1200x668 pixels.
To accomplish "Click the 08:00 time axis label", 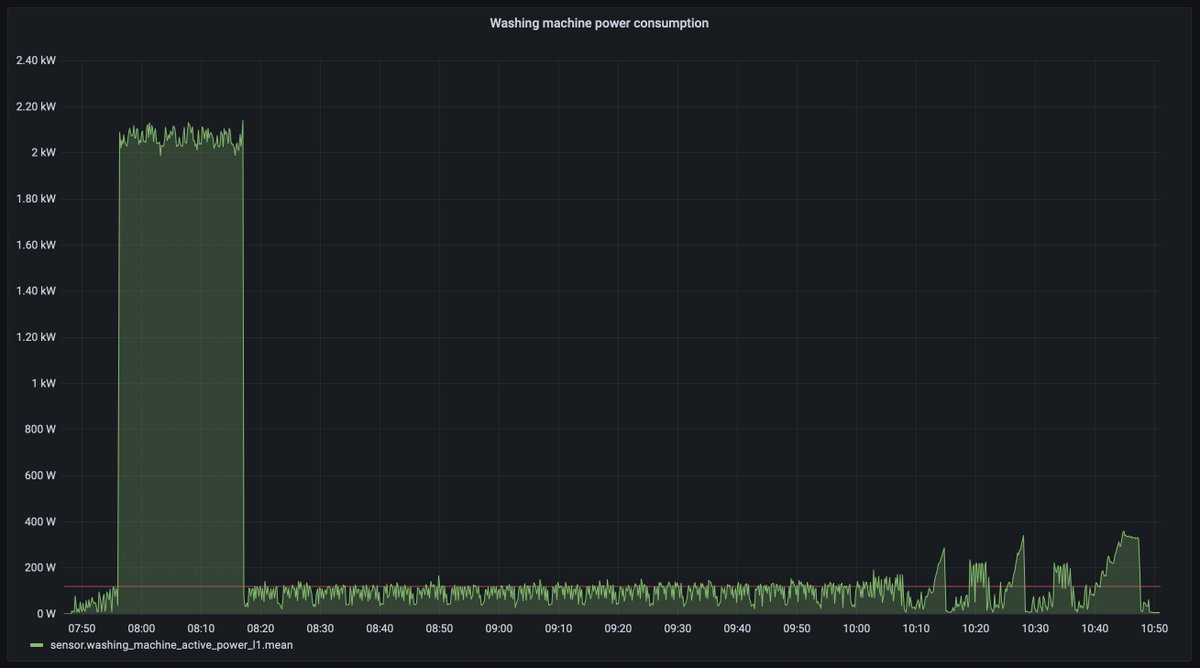I will (x=141, y=628).
